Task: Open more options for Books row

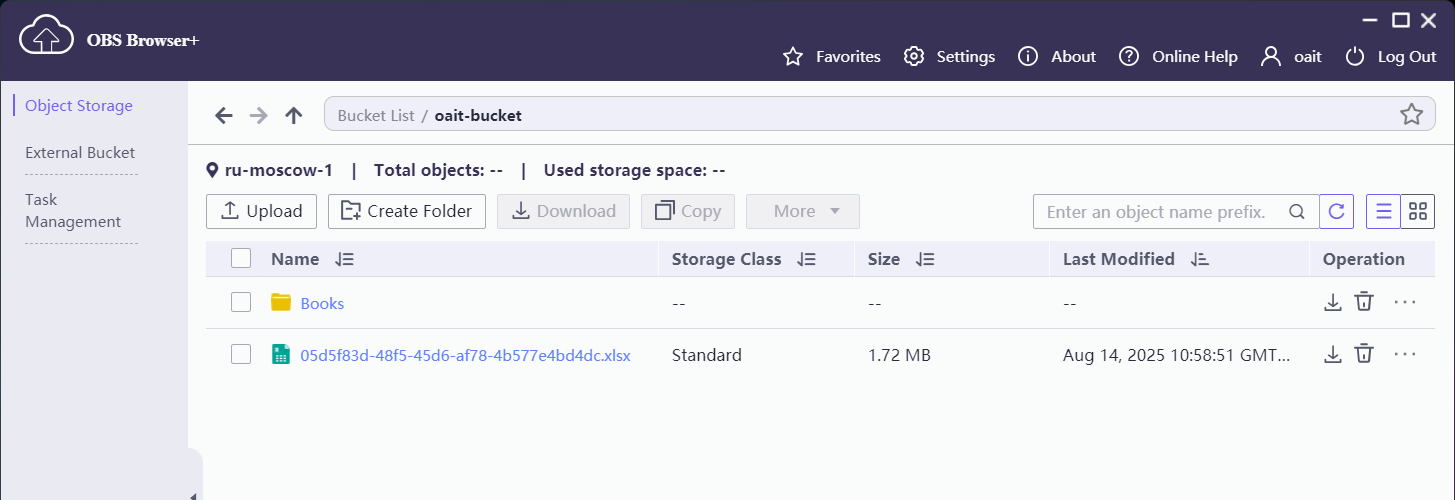Action: point(1405,302)
